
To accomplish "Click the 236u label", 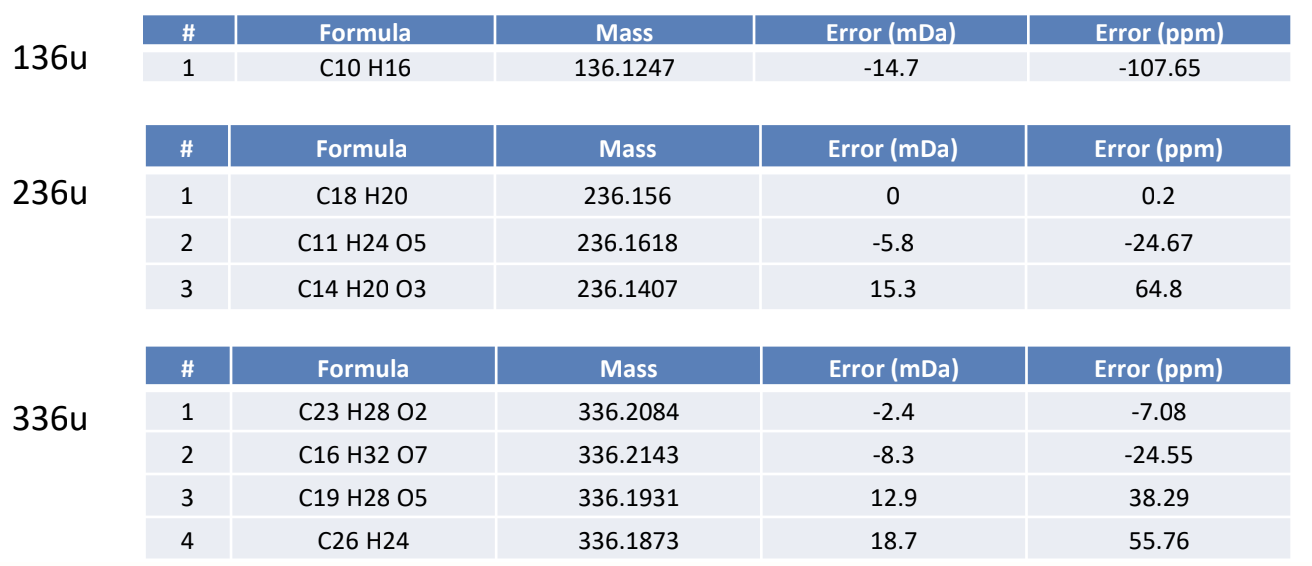I will pos(50,192).
